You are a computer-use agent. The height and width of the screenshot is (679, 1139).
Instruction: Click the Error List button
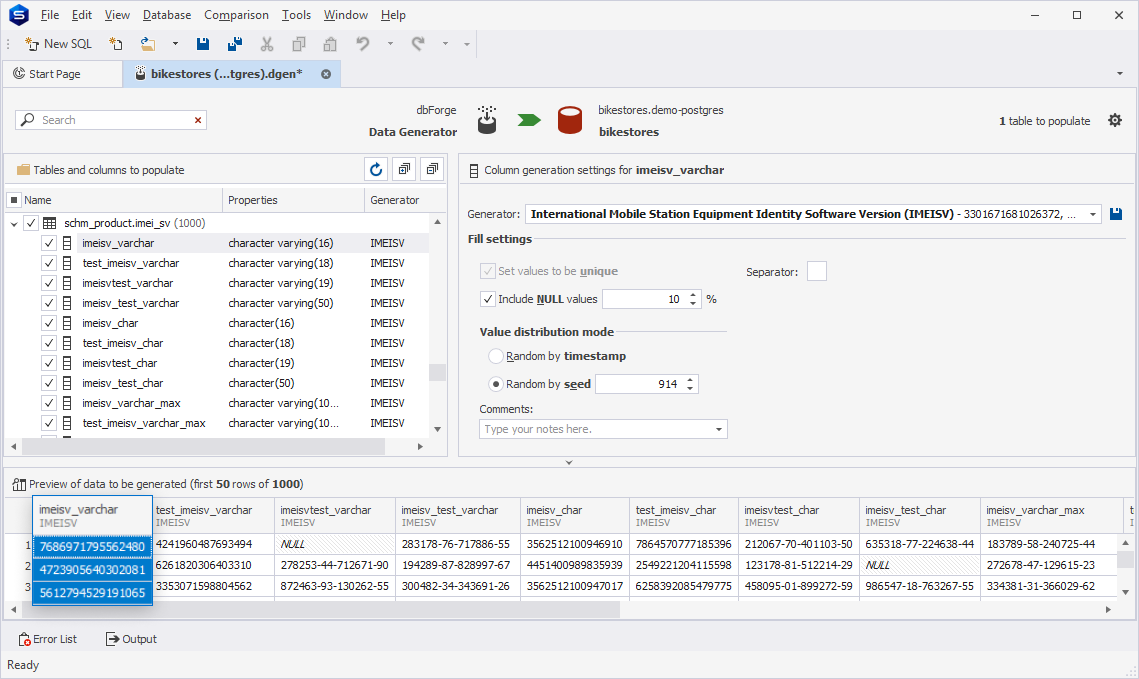[48, 639]
